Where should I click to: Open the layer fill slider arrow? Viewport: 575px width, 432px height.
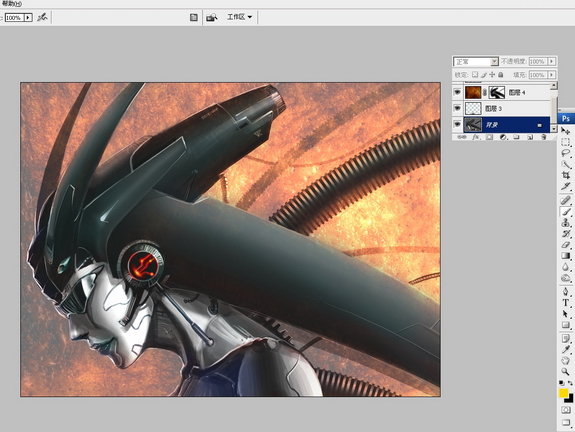552,75
